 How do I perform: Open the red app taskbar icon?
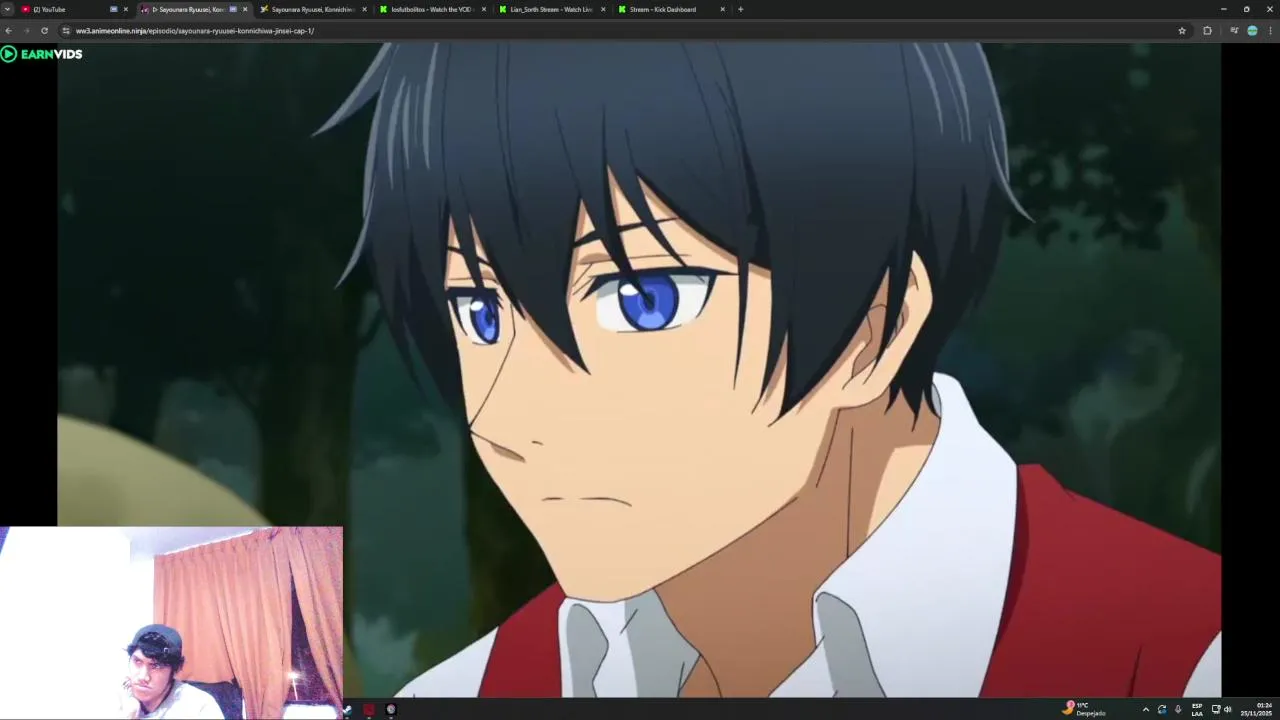point(368,710)
